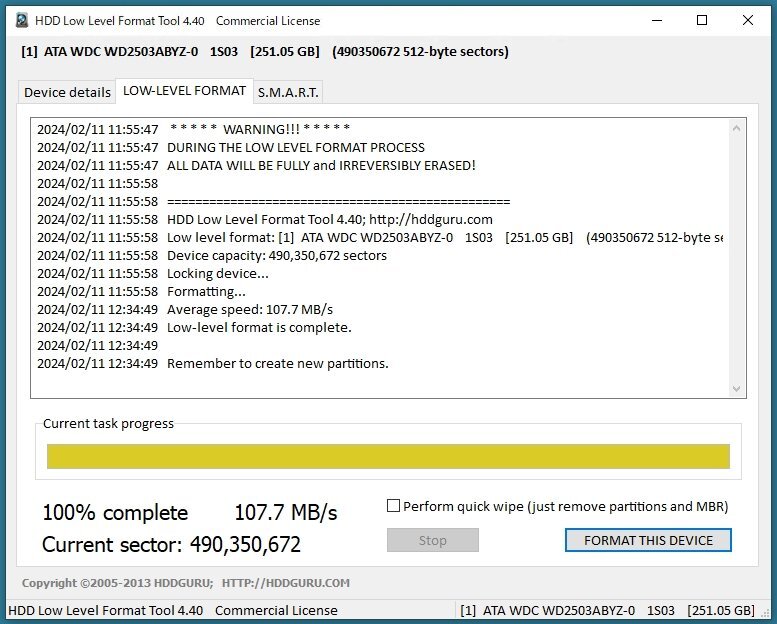Click the device name panel in status bar
Screen dimensions: 777x624
[608, 610]
